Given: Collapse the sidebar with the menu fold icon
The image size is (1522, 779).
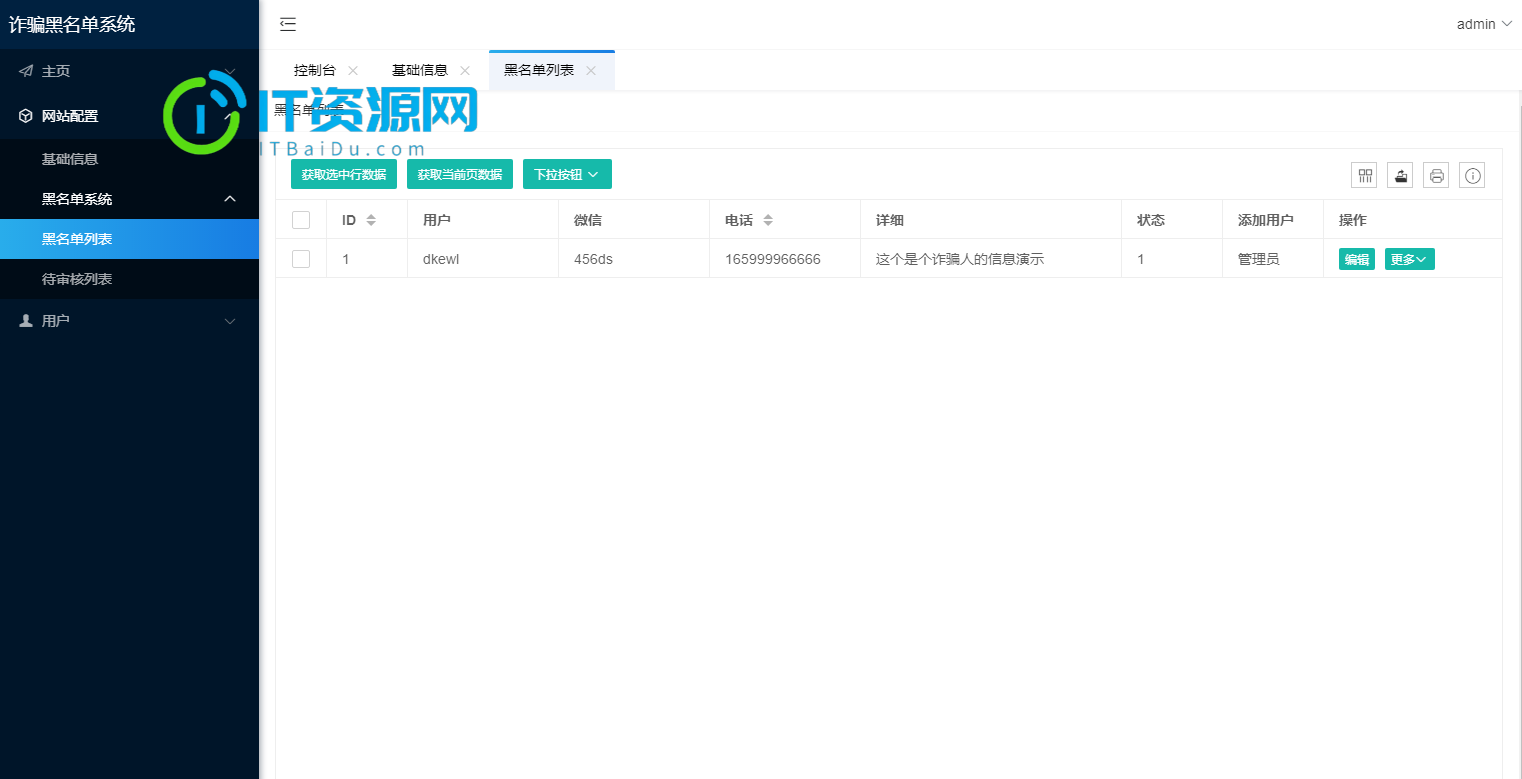Looking at the screenshot, I should pos(288,25).
